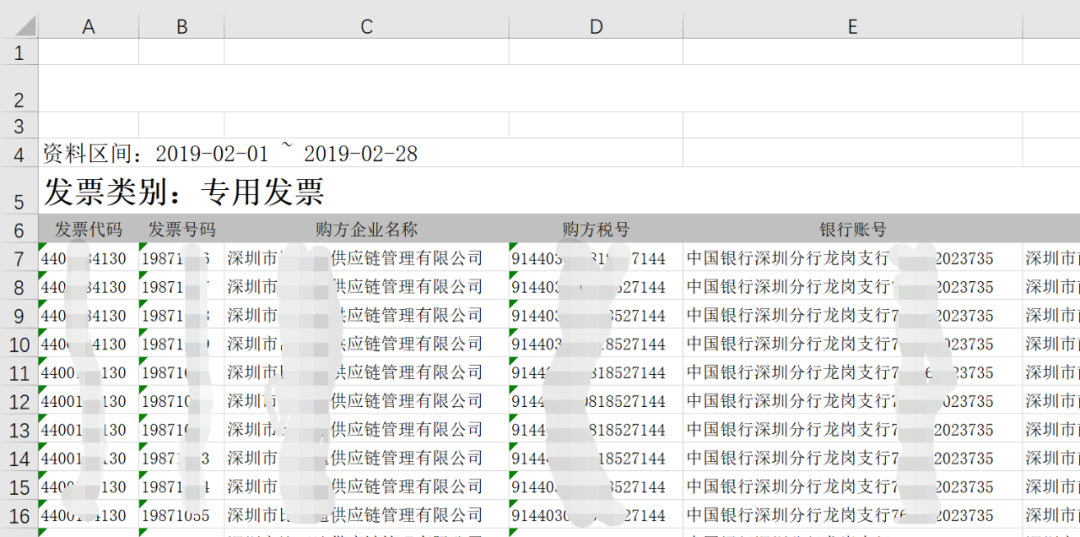This screenshot has width=1080, height=537.
Task: Select column E header
Action: tap(853, 26)
